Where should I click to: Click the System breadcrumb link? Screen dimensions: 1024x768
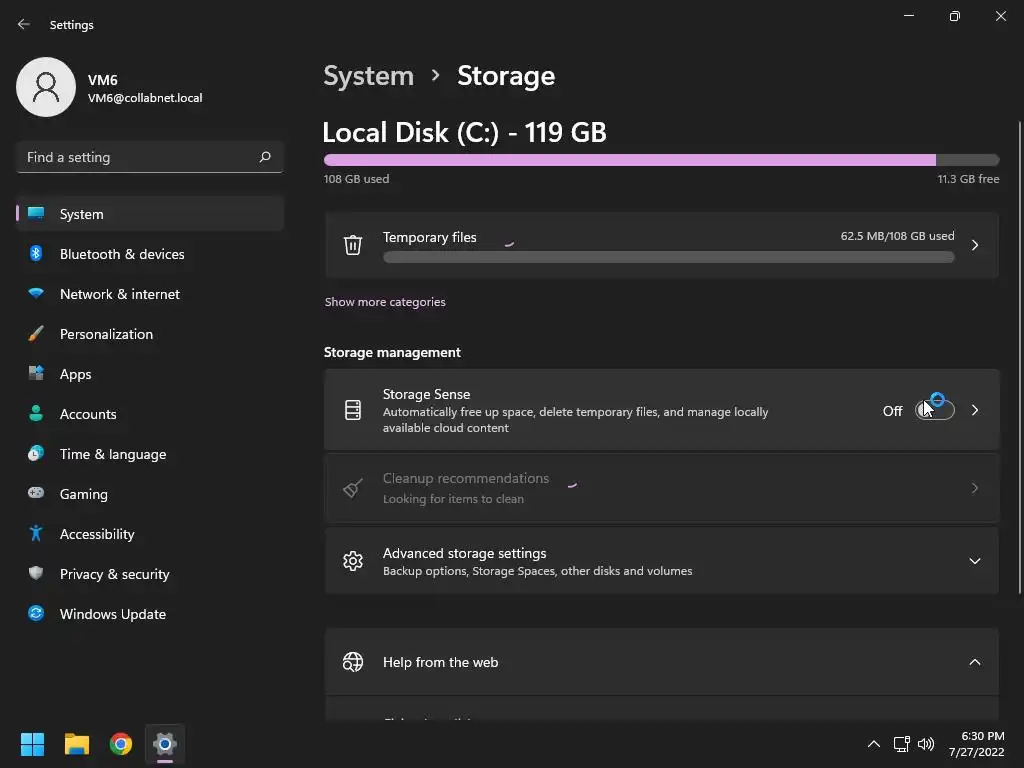point(368,76)
